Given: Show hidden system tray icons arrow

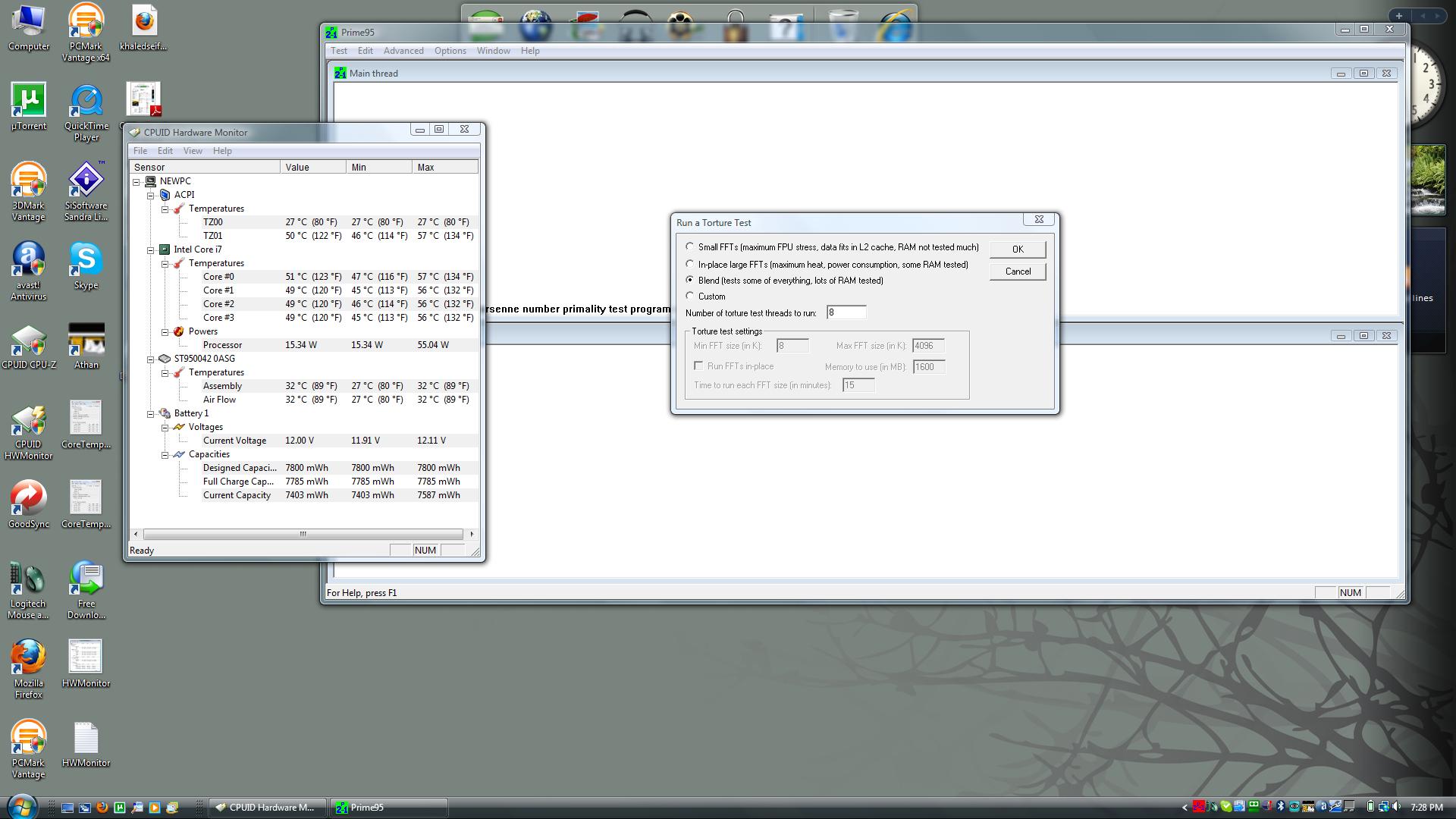Looking at the screenshot, I should pyautogui.click(x=1185, y=808).
